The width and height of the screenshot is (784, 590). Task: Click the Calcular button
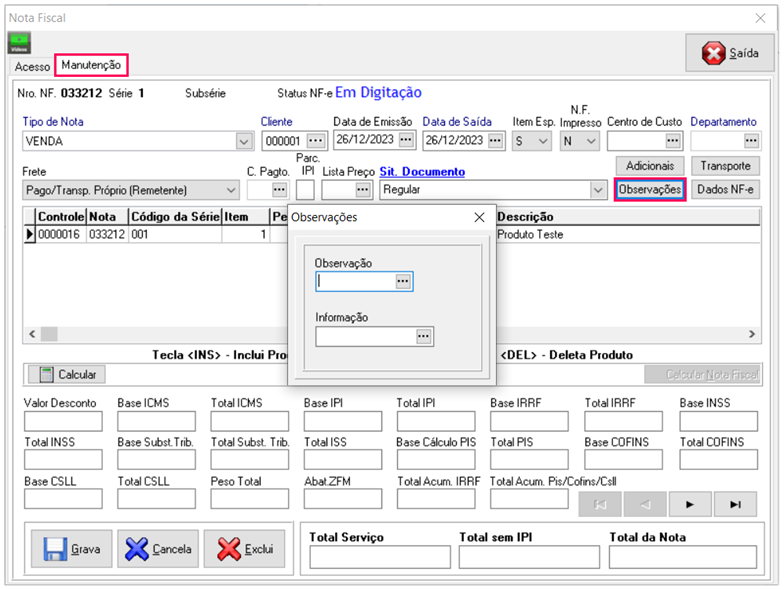(x=67, y=374)
